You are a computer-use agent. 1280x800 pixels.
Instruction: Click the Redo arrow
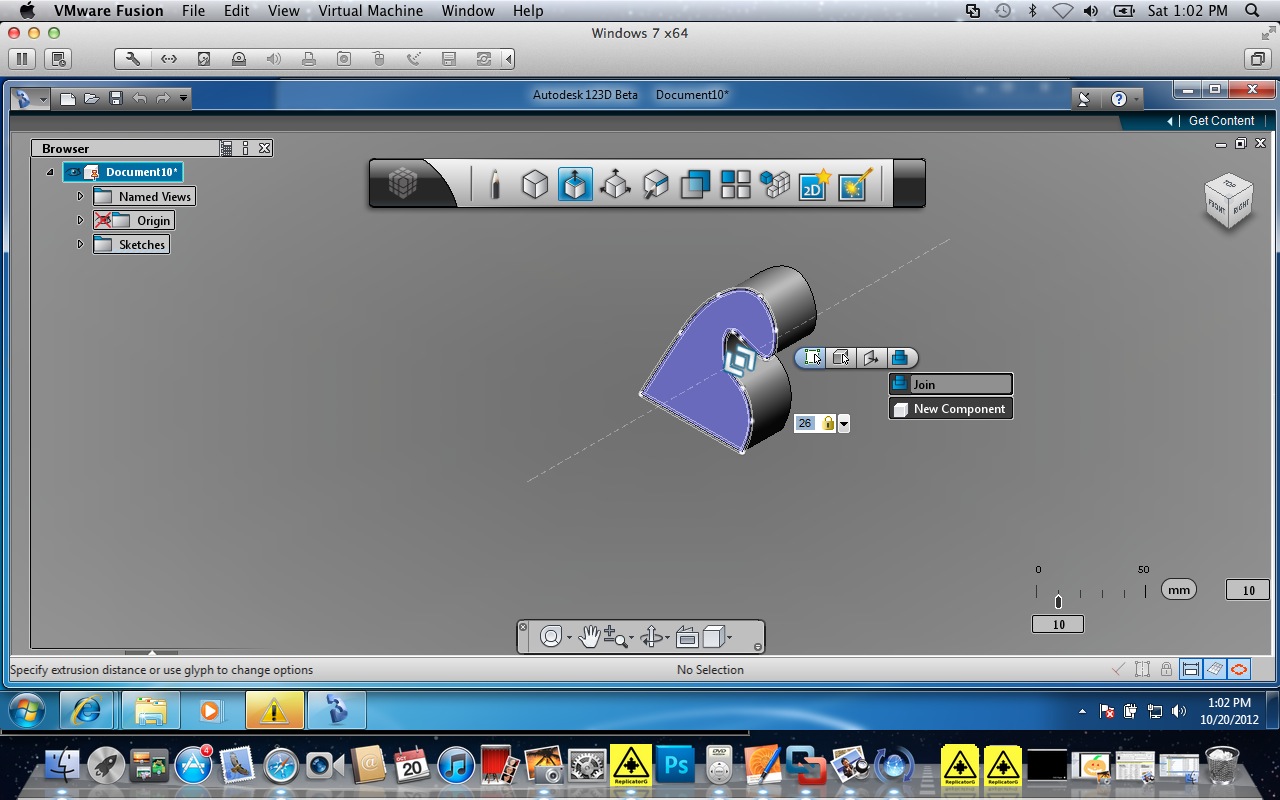click(x=163, y=98)
